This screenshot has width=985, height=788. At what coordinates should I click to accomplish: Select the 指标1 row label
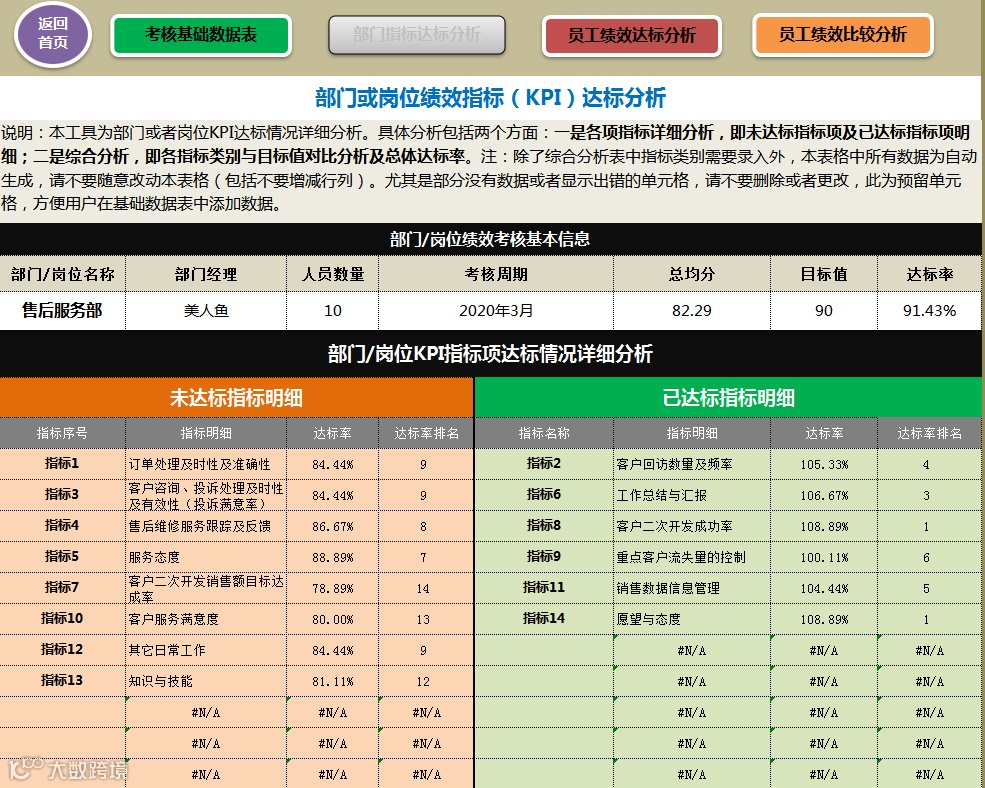(62, 464)
